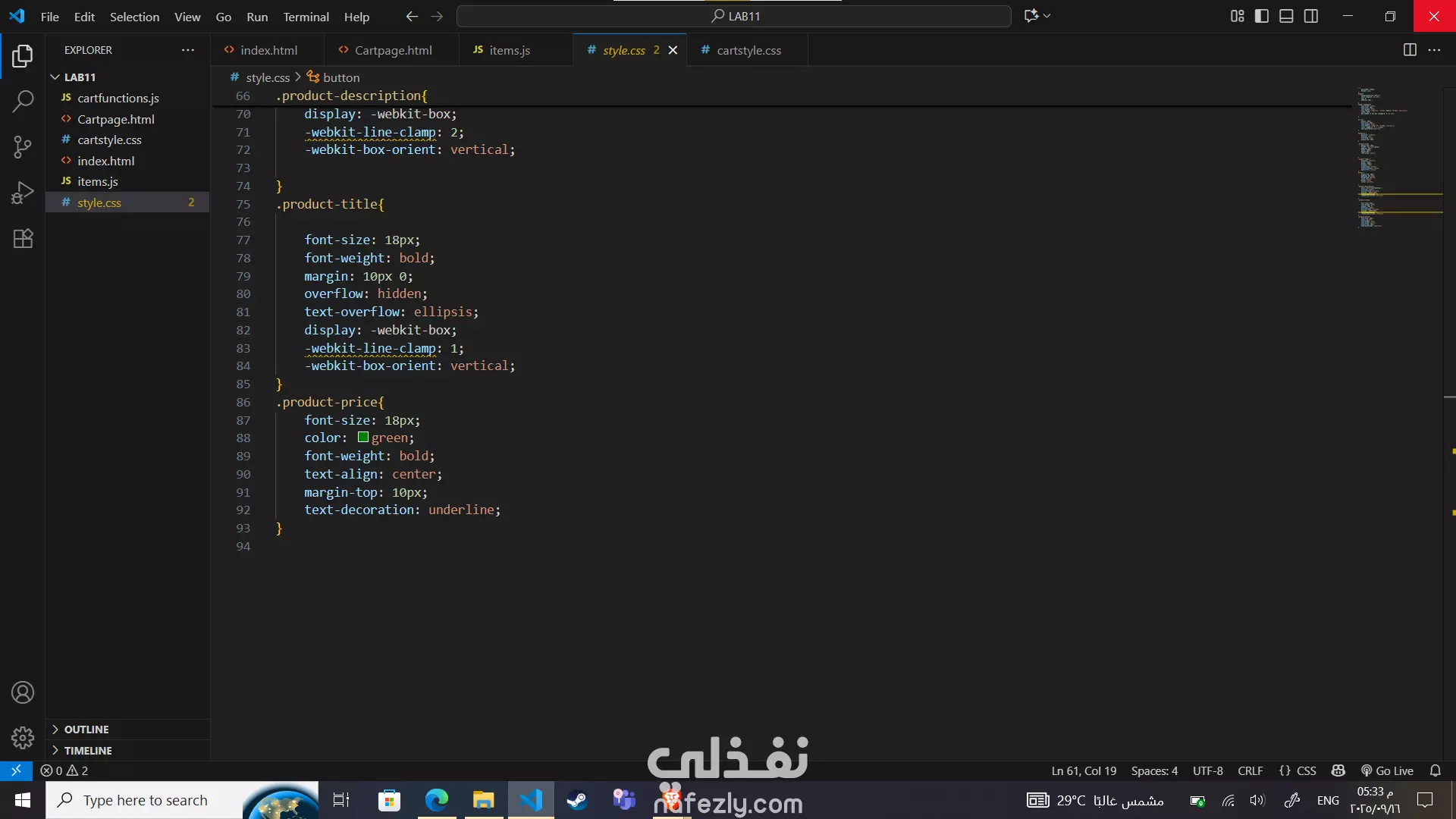Viewport: 1456px width, 819px height.
Task: Open the View menu
Action: tap(187, 17)
